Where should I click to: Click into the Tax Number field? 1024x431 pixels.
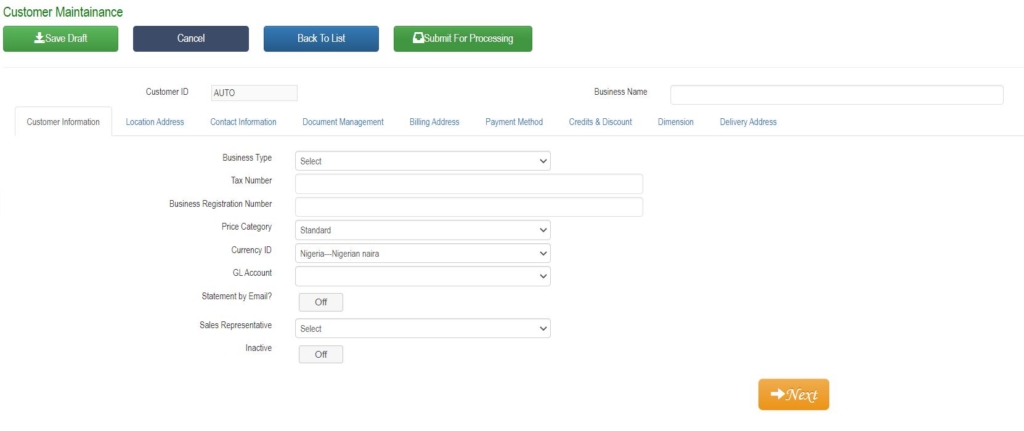click(x=469, y=184)
